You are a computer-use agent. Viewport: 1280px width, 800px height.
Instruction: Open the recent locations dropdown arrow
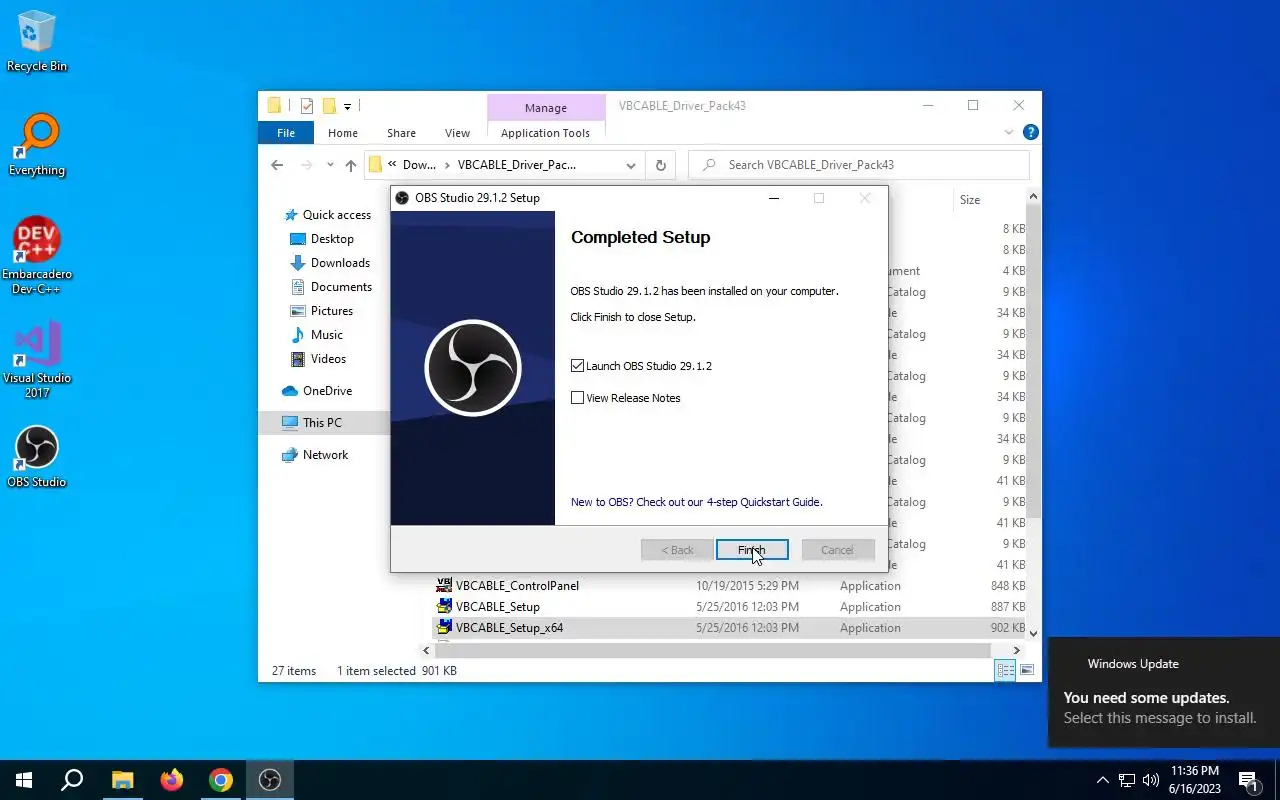(330, 165)
